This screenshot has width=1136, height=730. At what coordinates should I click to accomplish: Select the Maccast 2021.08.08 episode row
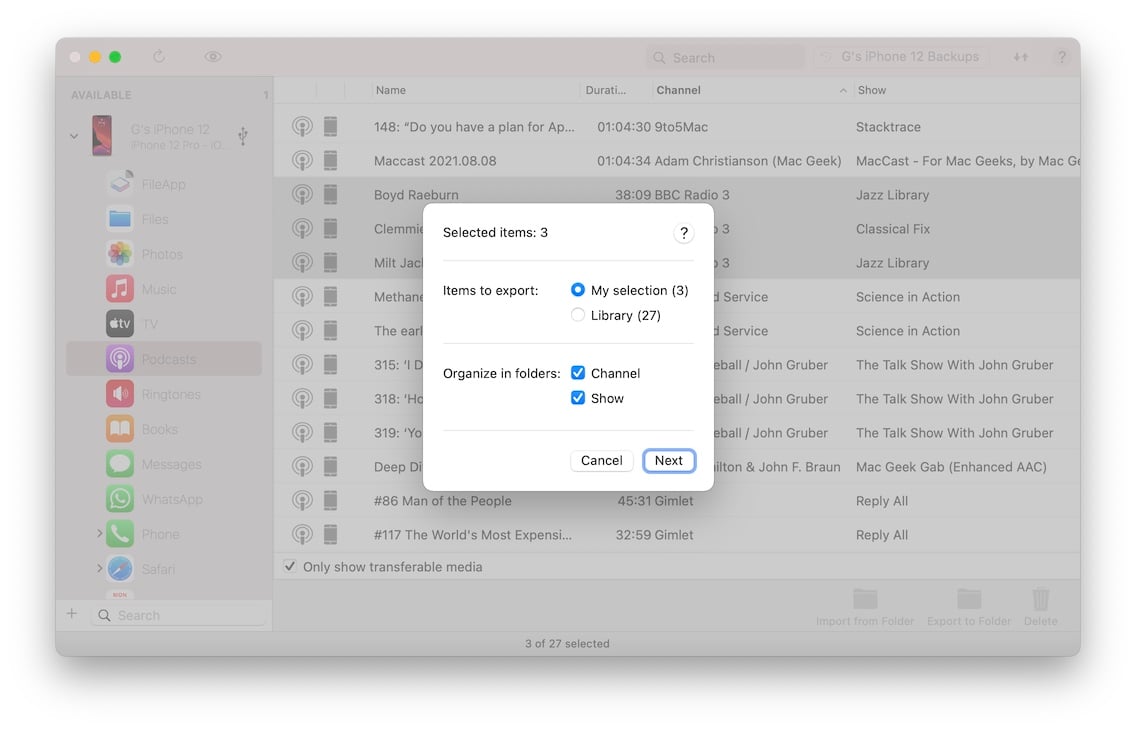[x=677, y=161]
